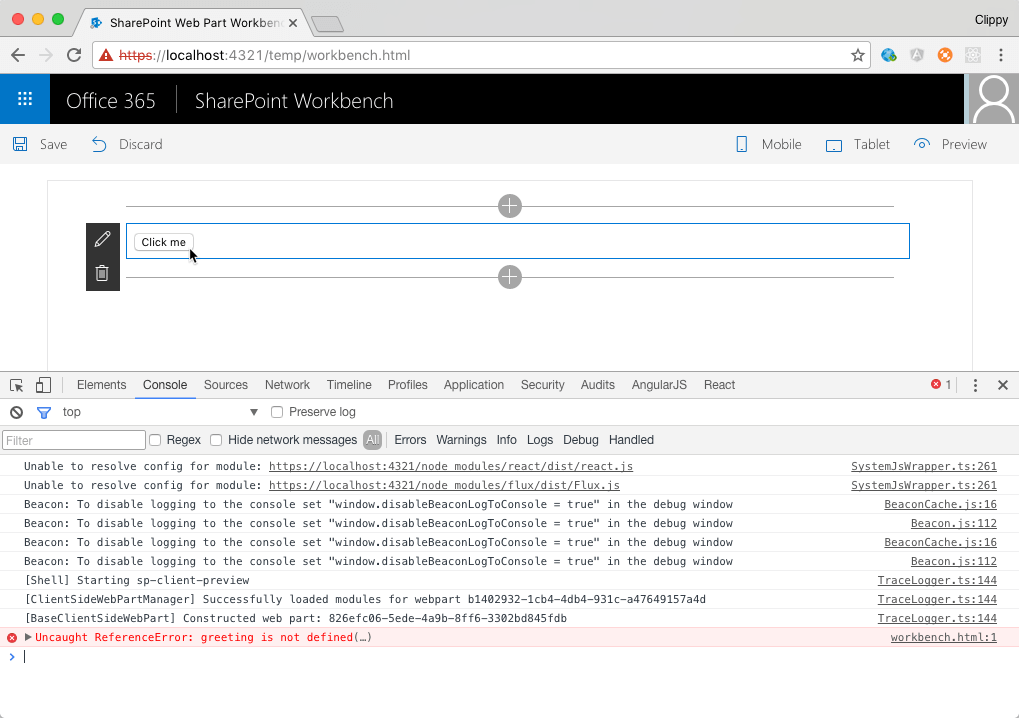Switch to the Network tab
Screen dimensions: 1019x718
[x=287, y=384]
